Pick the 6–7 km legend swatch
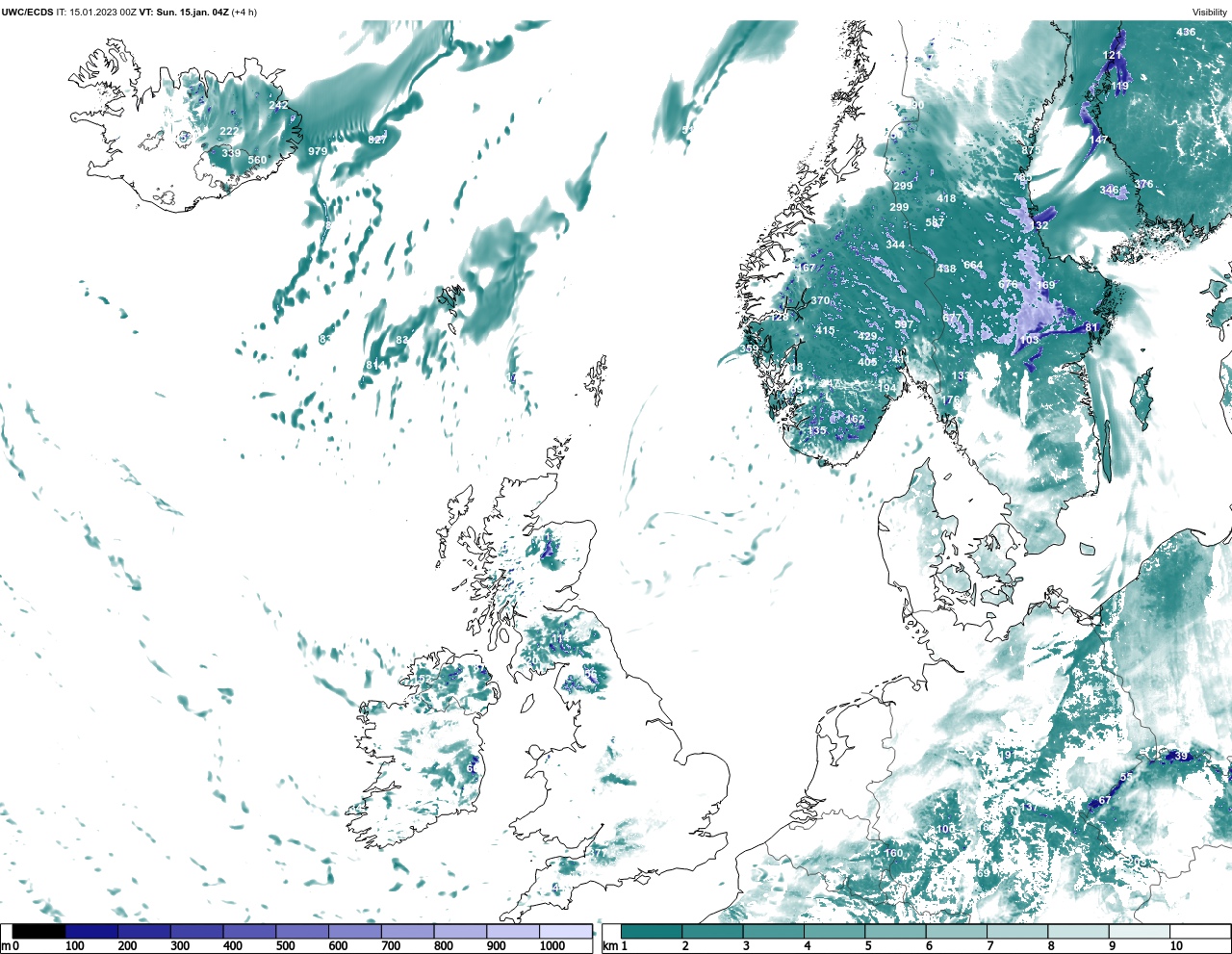The image size is (1232, 954). [x=956, y=932]
